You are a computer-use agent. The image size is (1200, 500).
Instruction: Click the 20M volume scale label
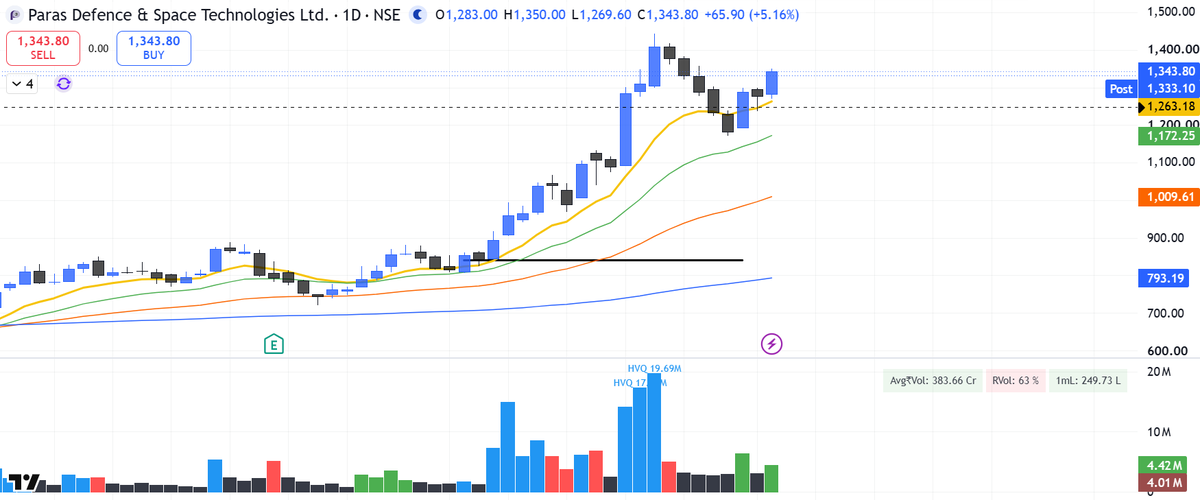point(1160,372)
